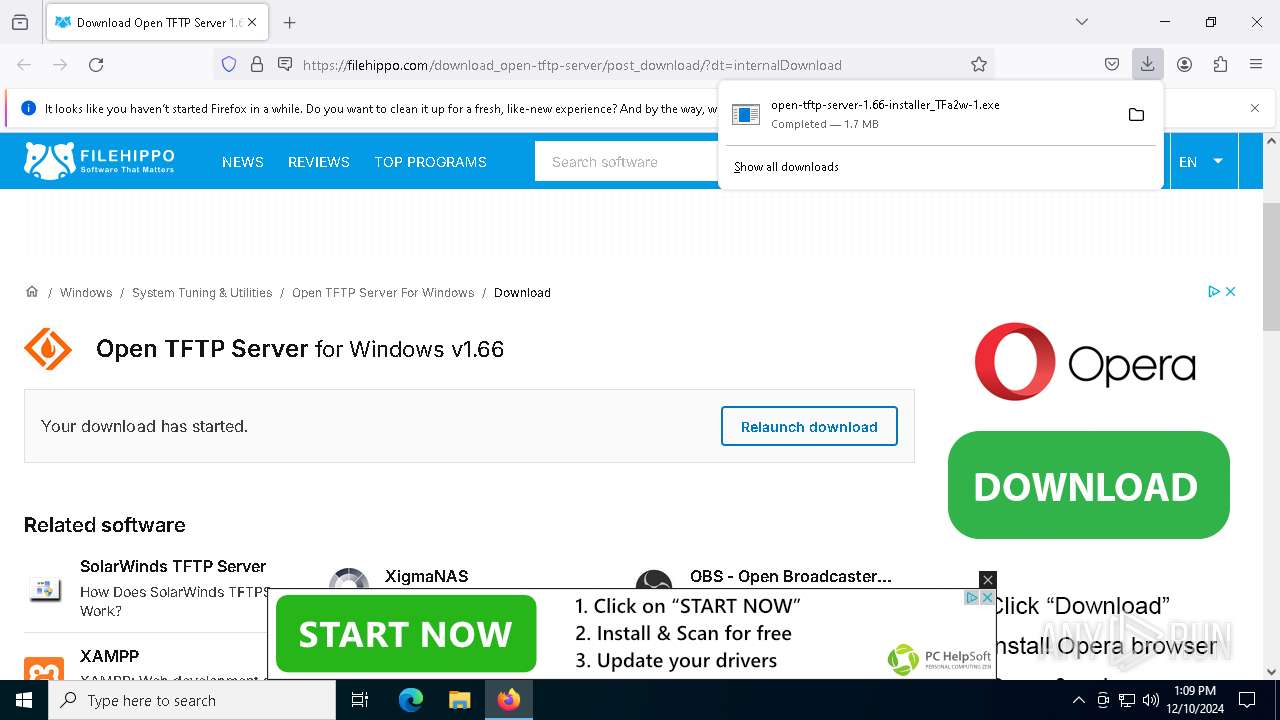Click the taskbar Type here to search box

(x=192, y=700)
